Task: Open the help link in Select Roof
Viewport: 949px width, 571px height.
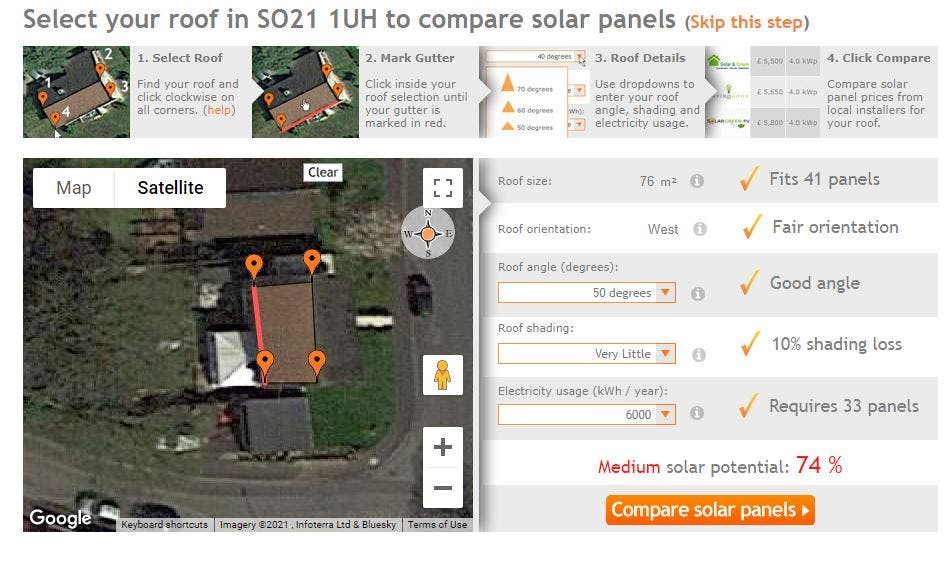Action: [x=220, y=110]
